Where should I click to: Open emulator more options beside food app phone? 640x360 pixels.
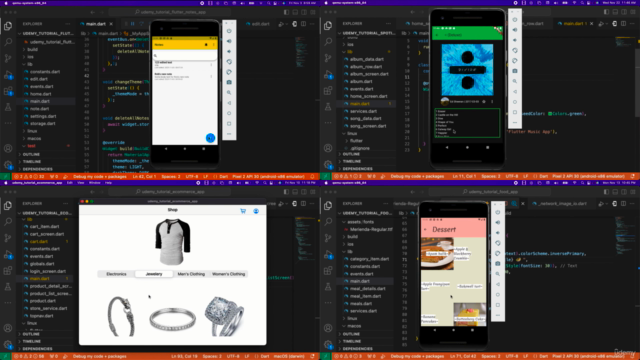click(498, 315)
